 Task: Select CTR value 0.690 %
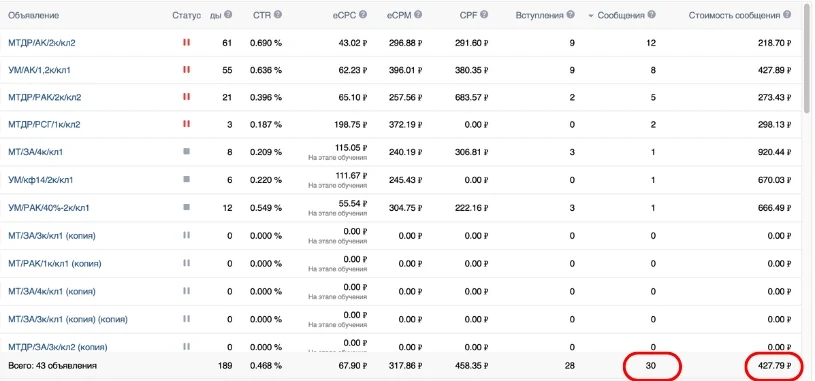(x=266, y=43)
